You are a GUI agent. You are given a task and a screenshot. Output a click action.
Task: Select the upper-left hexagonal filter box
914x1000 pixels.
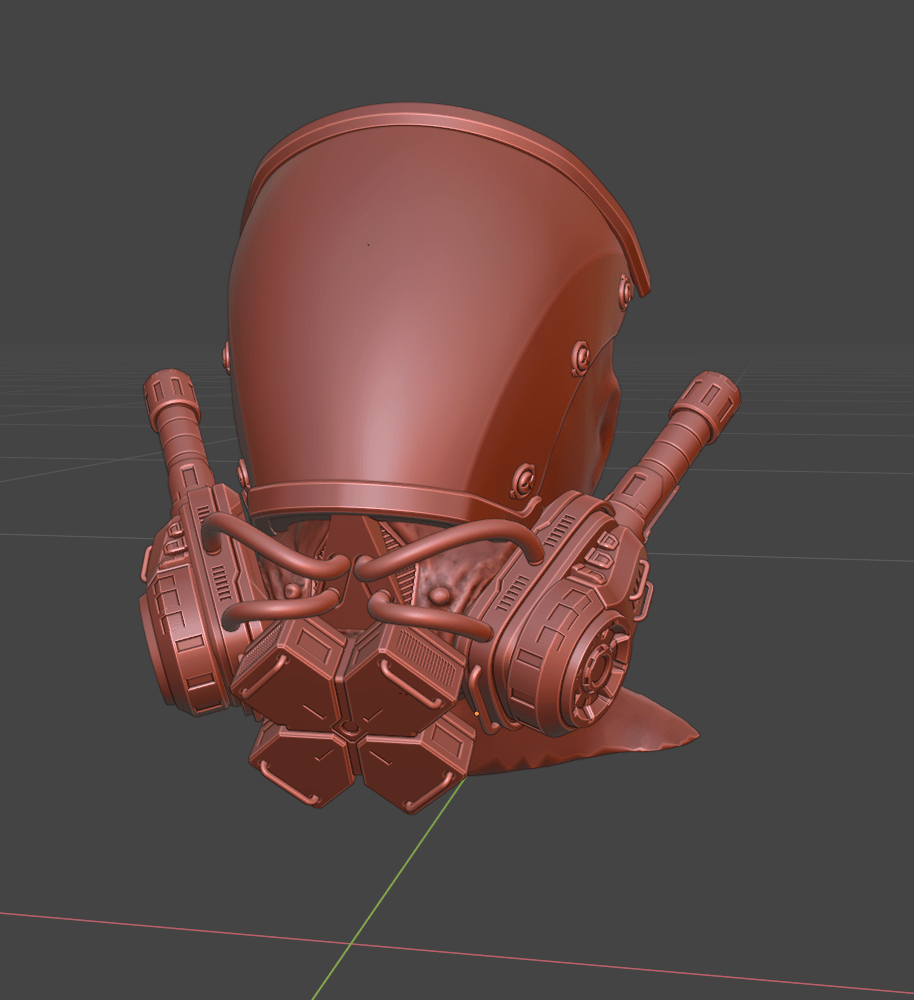[x=290, y=668]
